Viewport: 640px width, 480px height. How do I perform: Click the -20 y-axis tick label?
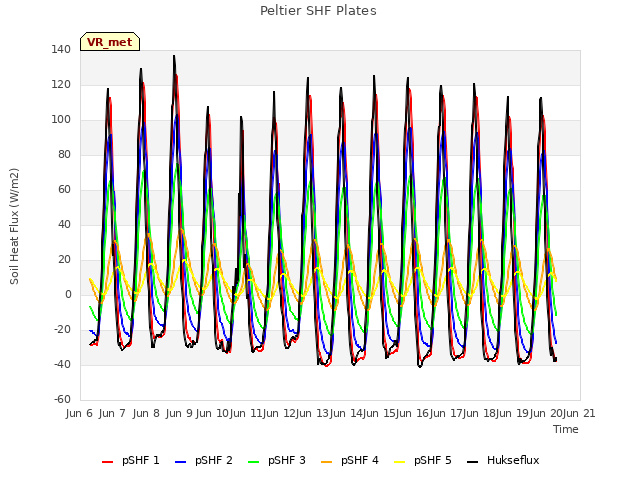coord(62,330)
